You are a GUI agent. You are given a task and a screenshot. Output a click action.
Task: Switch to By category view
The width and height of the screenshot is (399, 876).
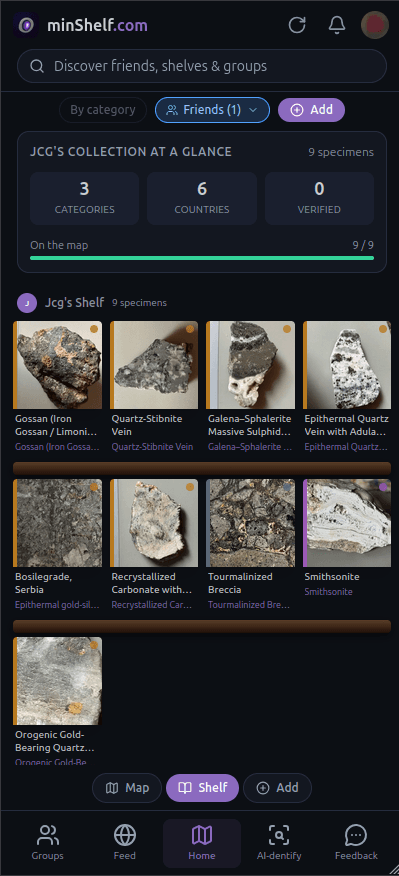click(x=103, y=110)
